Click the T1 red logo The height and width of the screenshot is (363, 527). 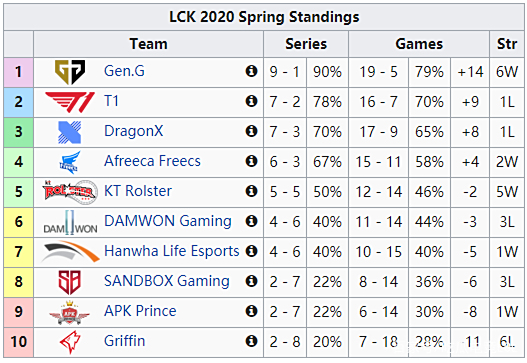pyautogui.click(x=70, y=102)
